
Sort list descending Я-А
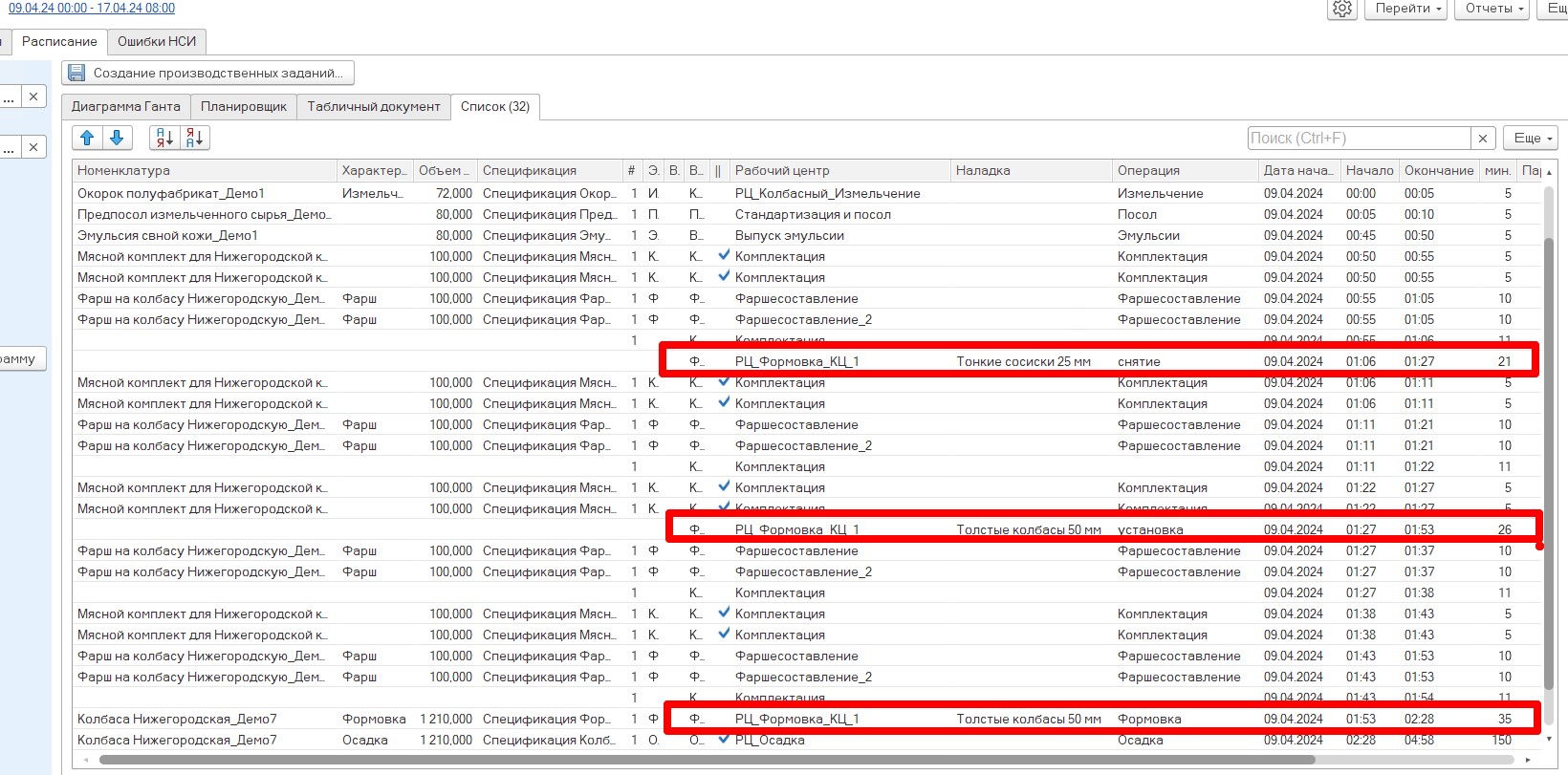pyautogui.click(x=194, y=138)
